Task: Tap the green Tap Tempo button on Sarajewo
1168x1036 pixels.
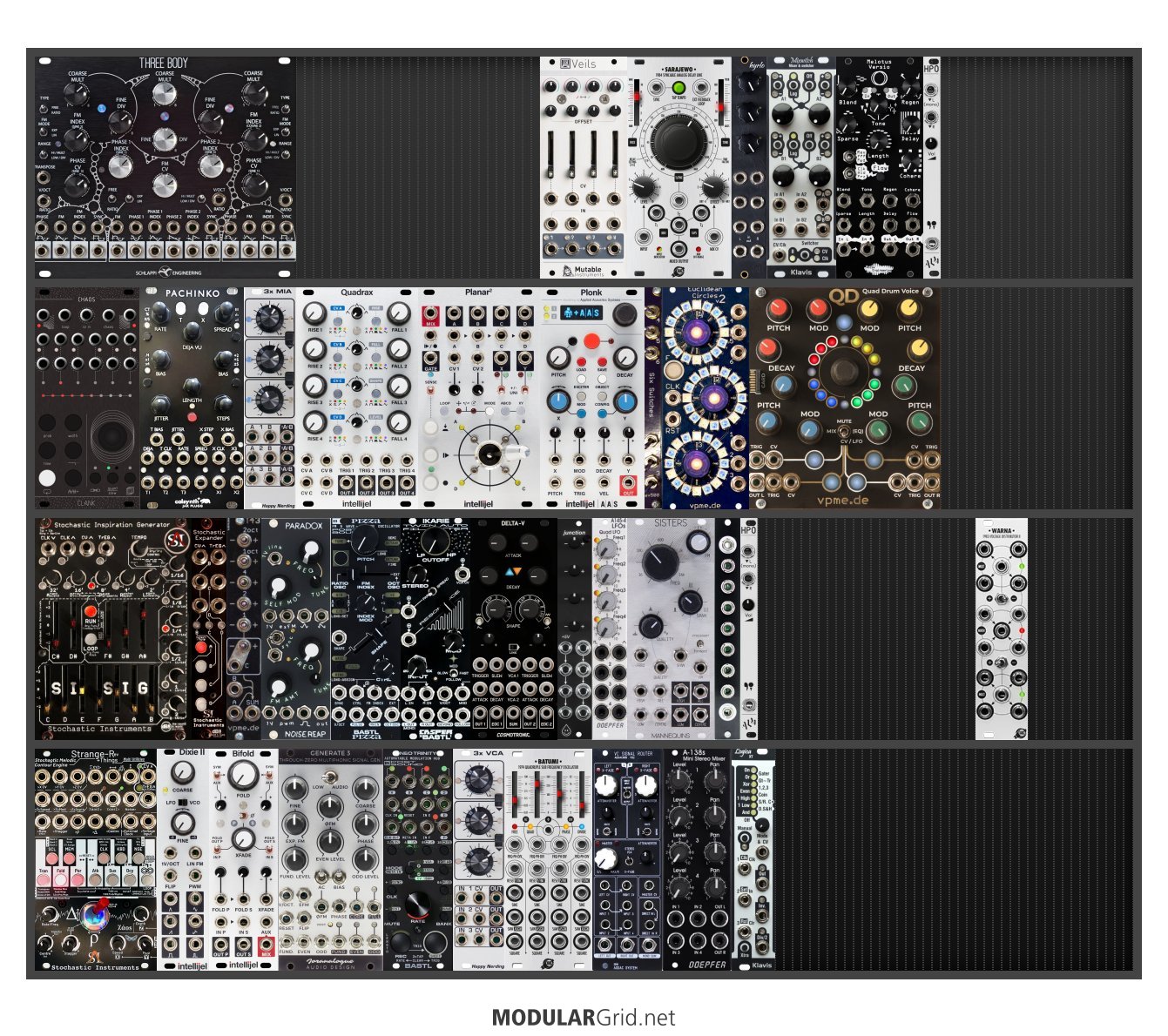Action: (679, 89)
